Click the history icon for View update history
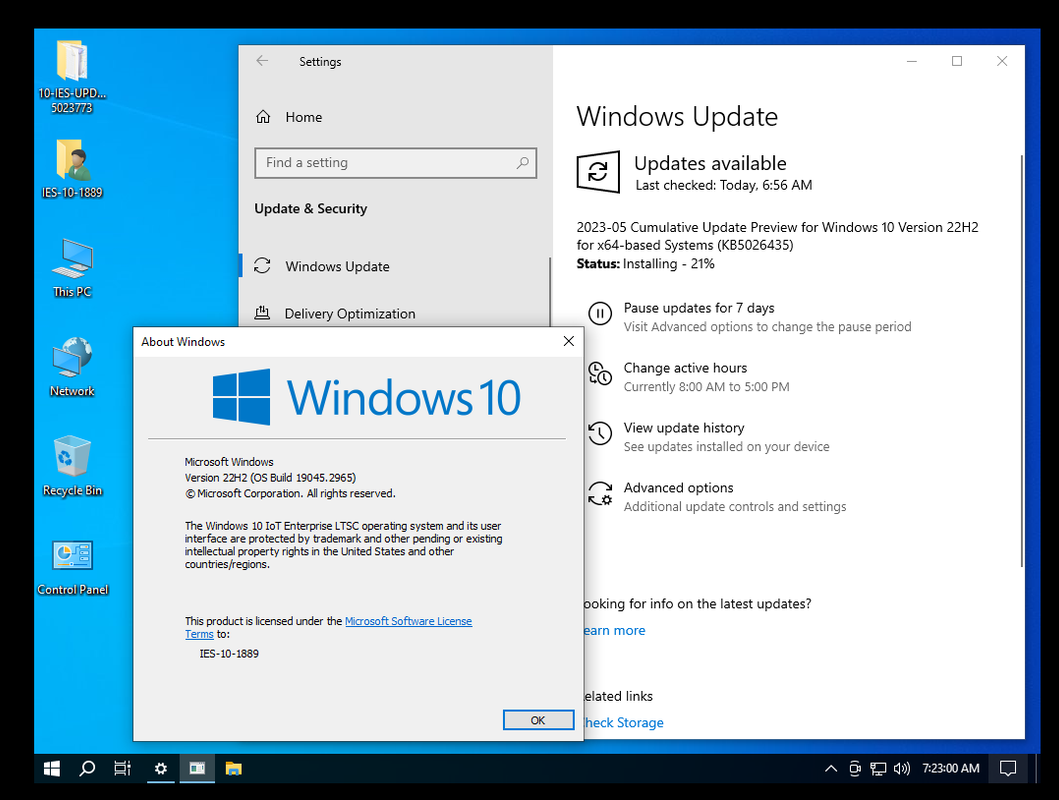 pos(600,433)
